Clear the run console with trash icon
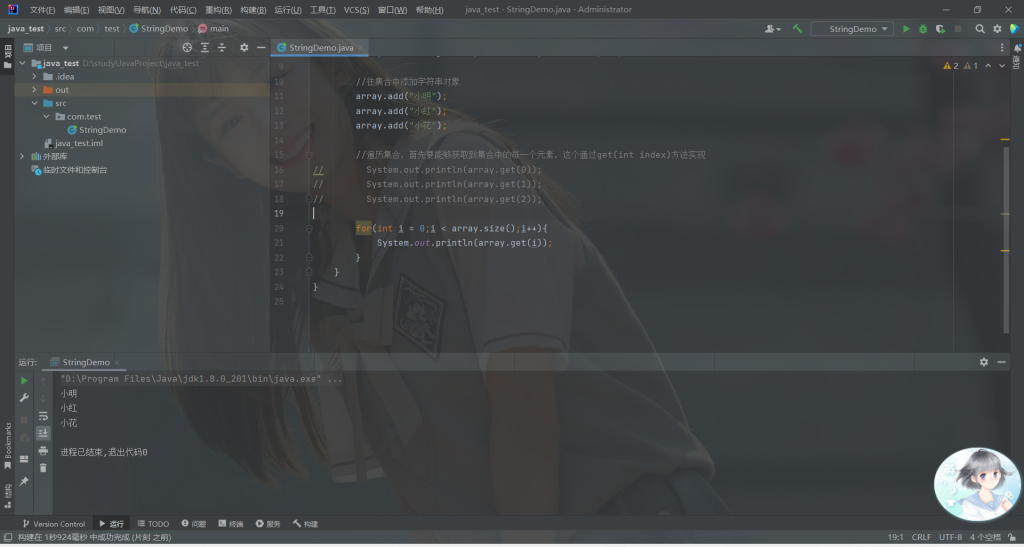1024x547 pixels. point(43,467)
